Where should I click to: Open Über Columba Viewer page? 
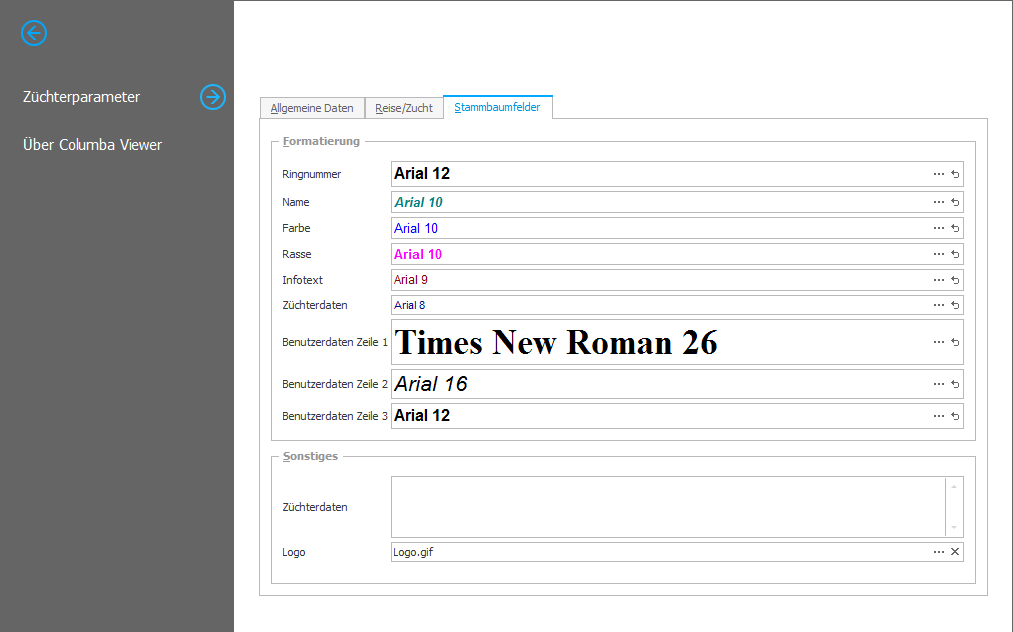tap(92, 145)
